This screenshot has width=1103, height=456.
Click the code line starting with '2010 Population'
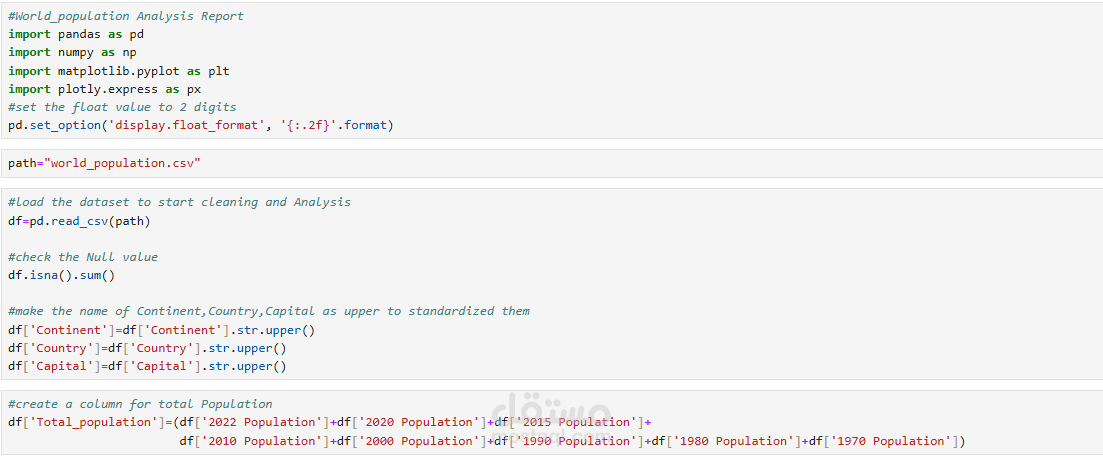pyautogui.click(x=573, y=441)
